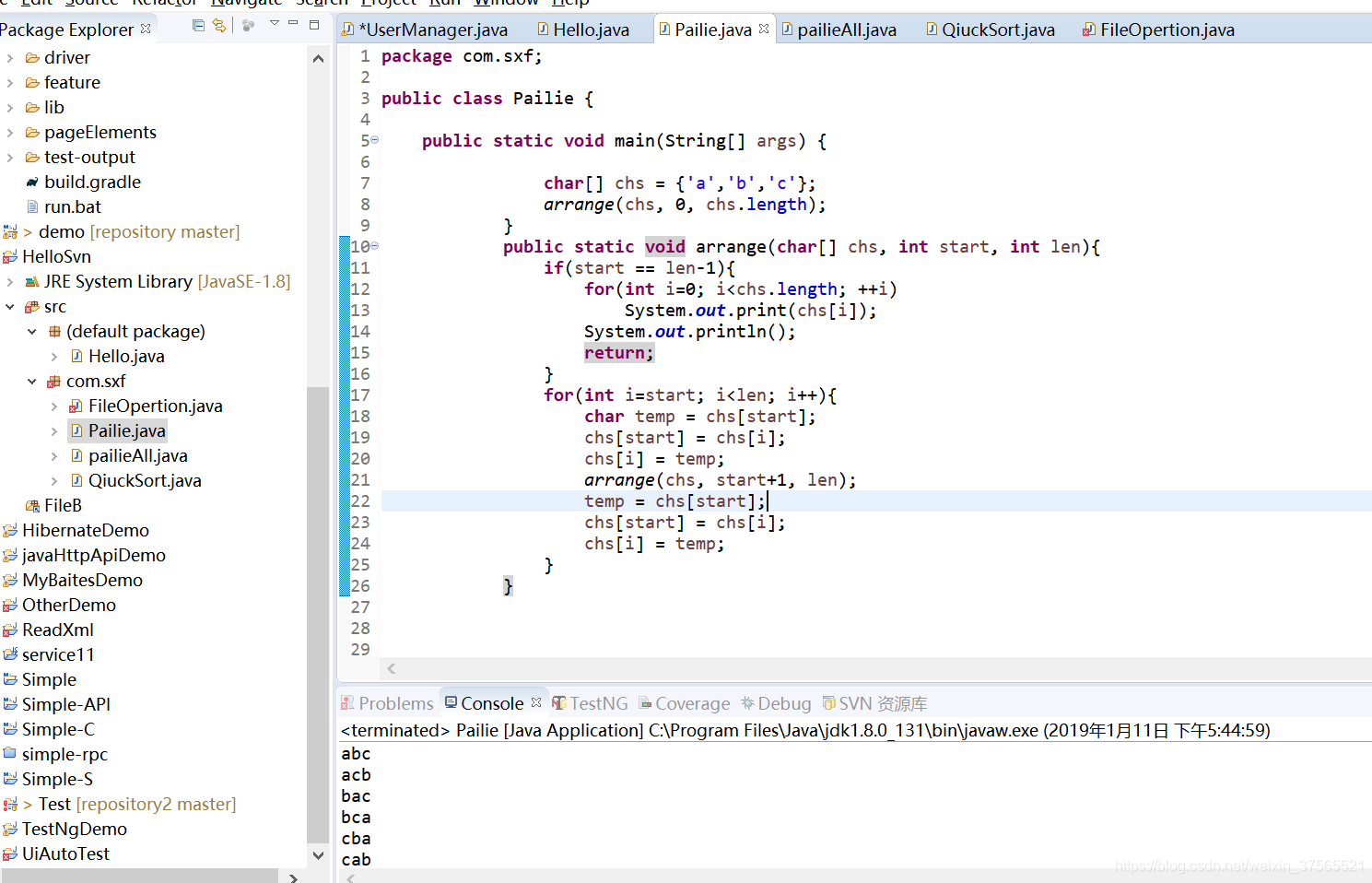Select the build.gradle file icon
Screen dimensions: 1372x883
point(32,182)
